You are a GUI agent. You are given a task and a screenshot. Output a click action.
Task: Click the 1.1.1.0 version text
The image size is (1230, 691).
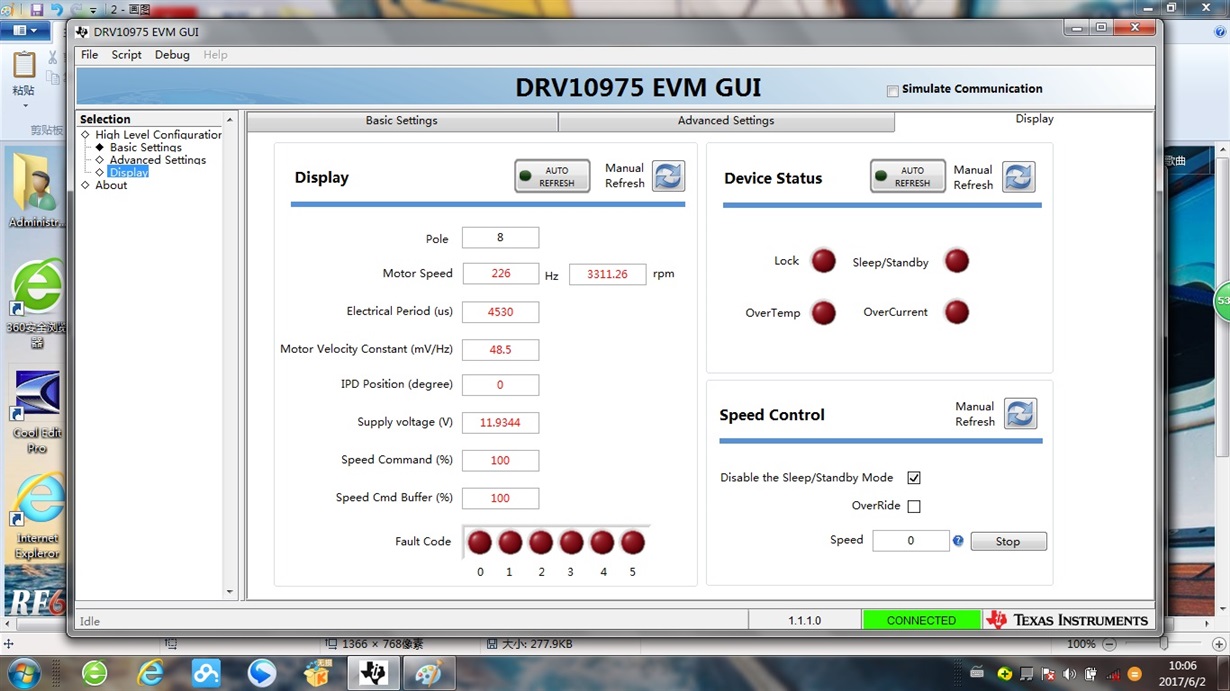(804, 621)
